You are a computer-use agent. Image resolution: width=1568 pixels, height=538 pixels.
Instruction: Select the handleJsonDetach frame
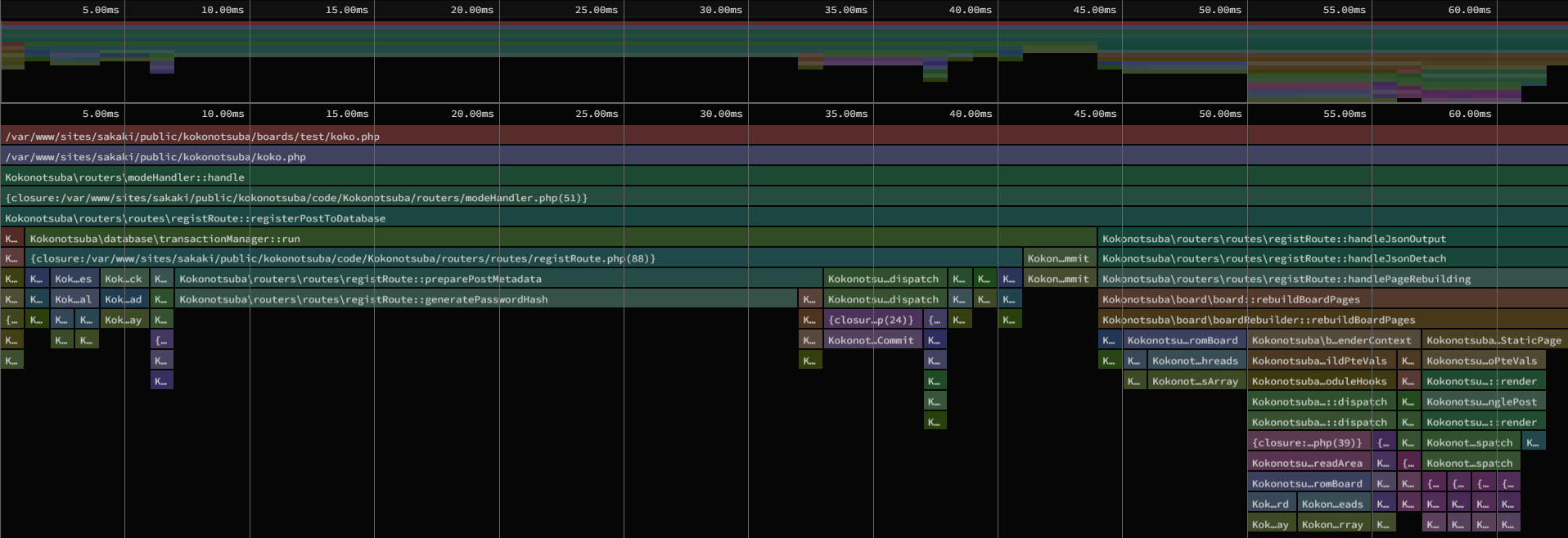(x=1331, y=258)
